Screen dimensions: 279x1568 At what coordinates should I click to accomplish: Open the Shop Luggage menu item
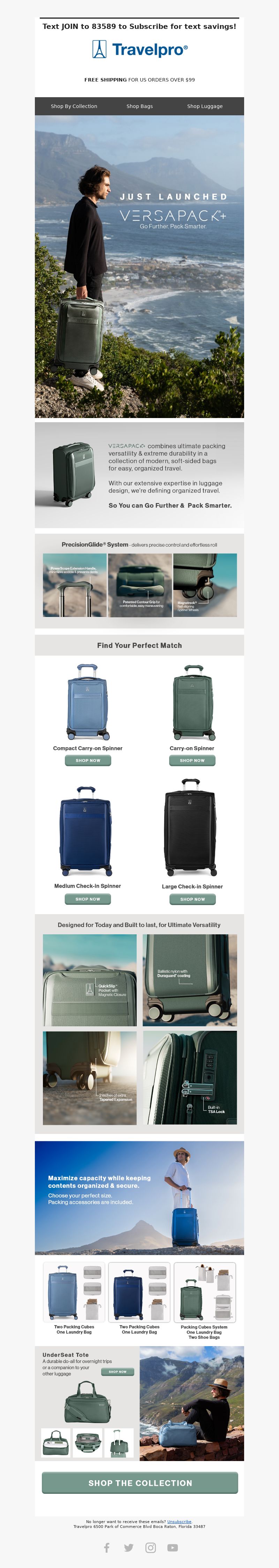coord(205,106)
